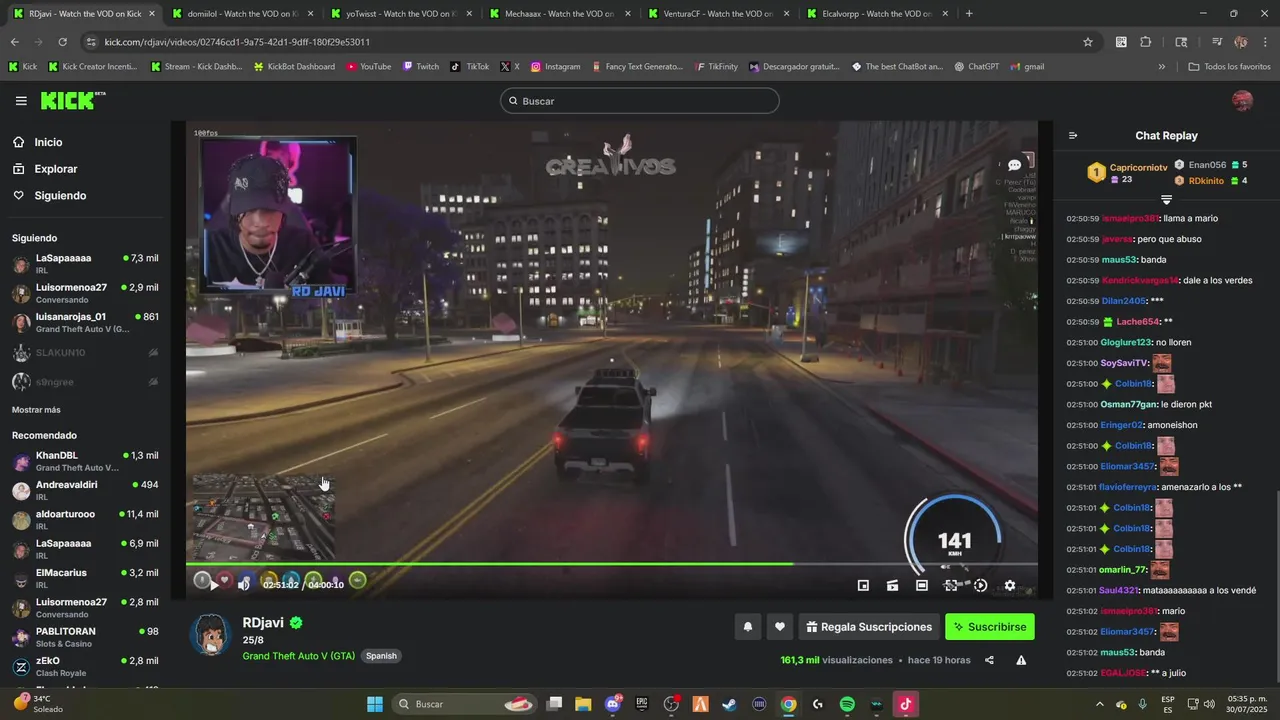Open the Windows Start menu
The width and height of the screenshot is (1280, 720).
(375, 704)
